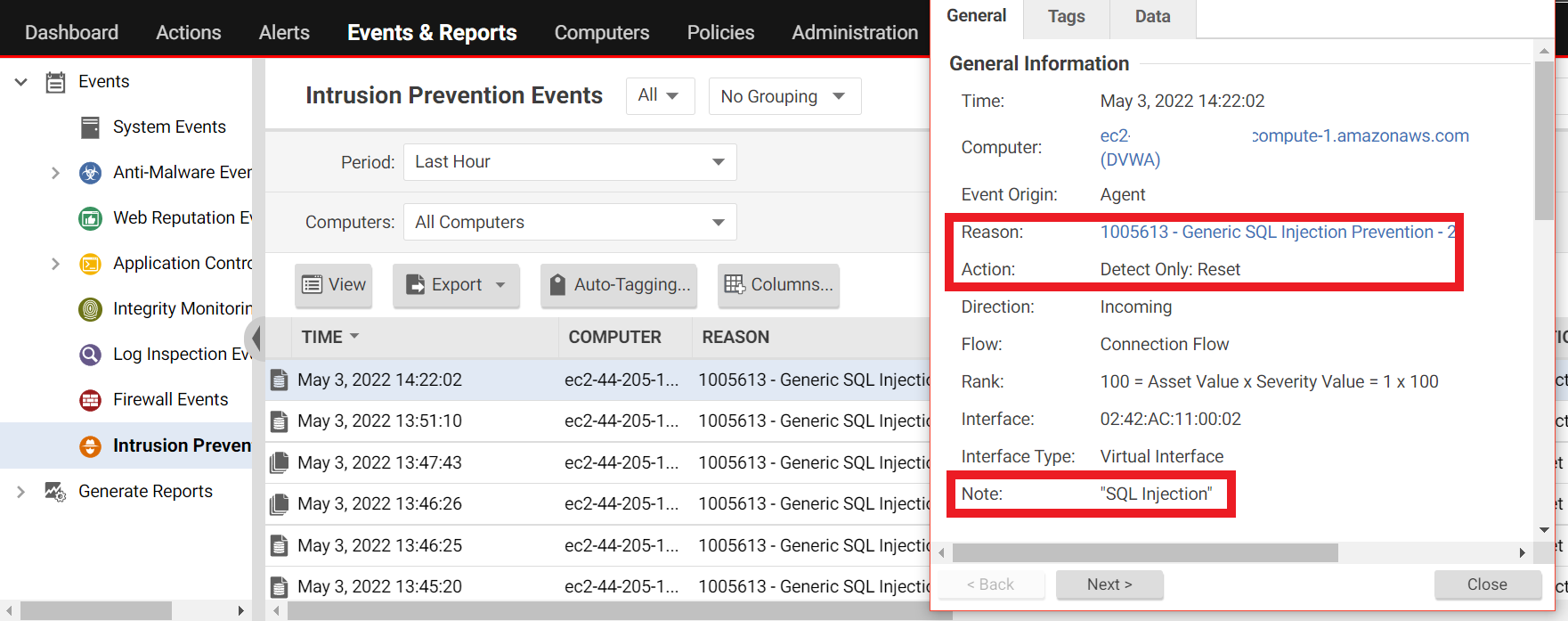Click event icon for May 3 13:45:20 row
This screenshot has width=1568, height=621.
(279, 587)
